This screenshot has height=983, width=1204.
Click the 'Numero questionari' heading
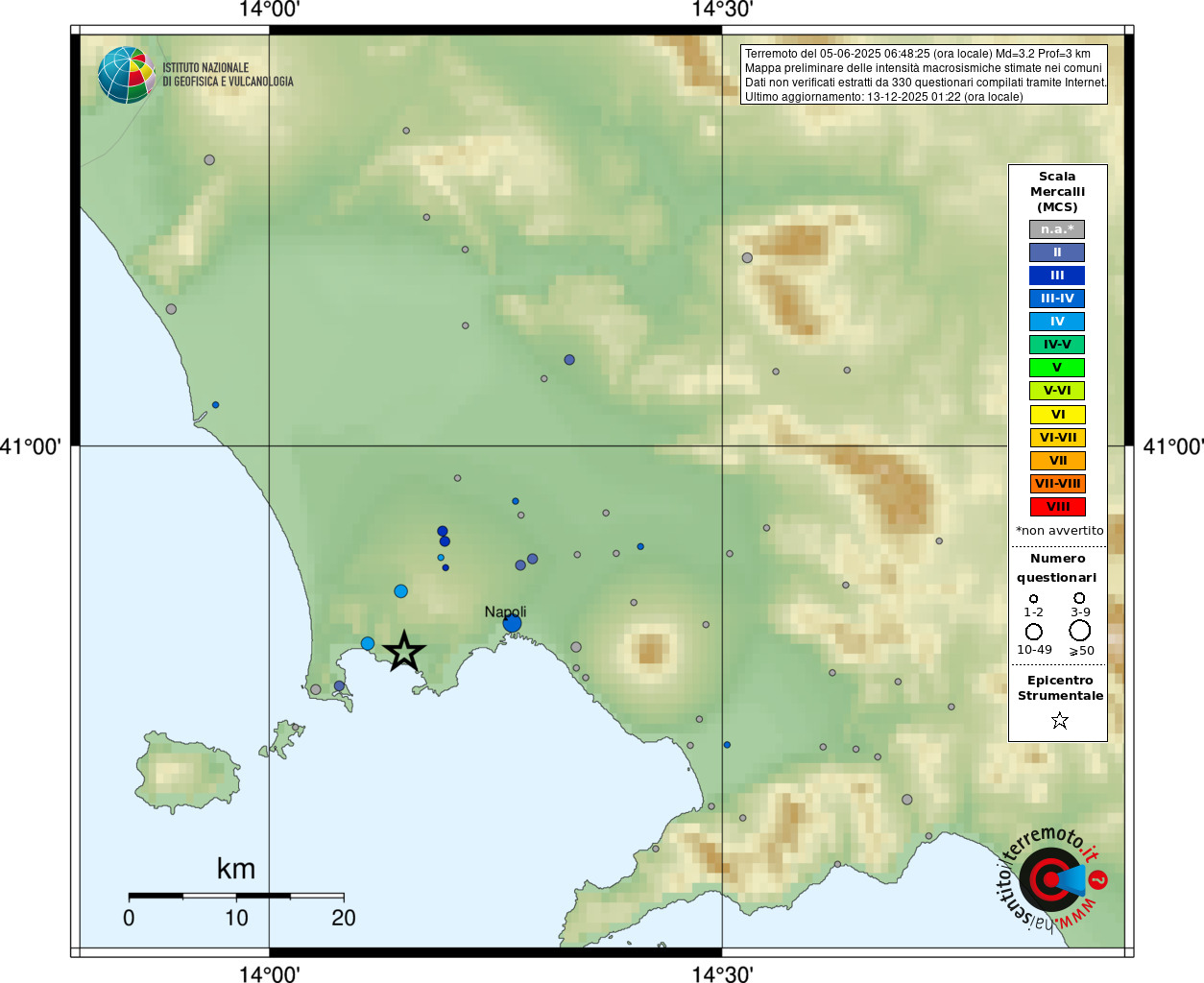pos(1057,568)
